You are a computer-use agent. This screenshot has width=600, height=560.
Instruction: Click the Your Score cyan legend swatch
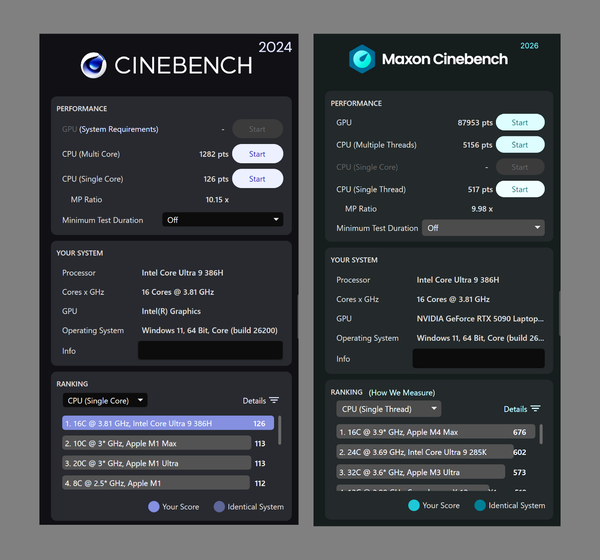point(414,505)
